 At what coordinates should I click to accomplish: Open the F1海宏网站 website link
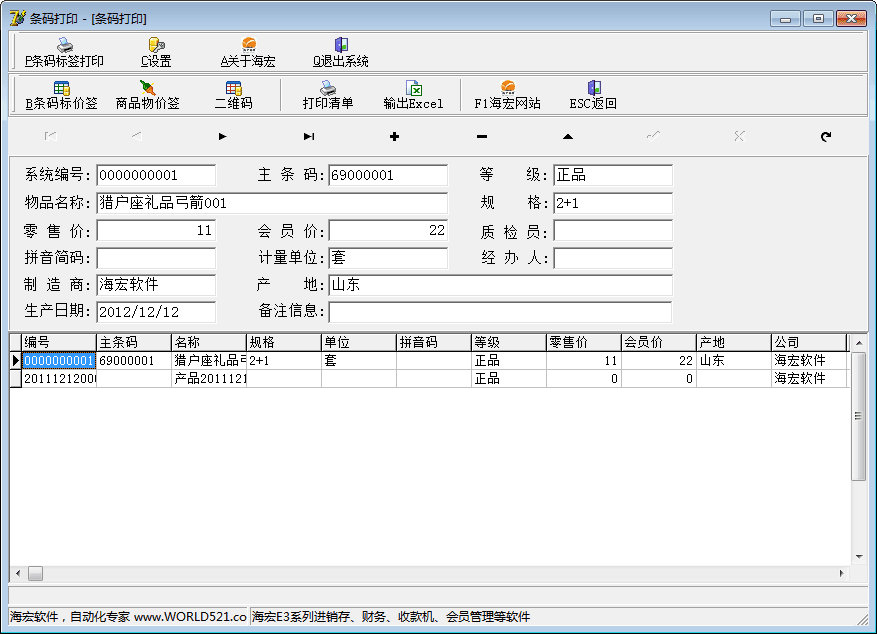point(507,88)
